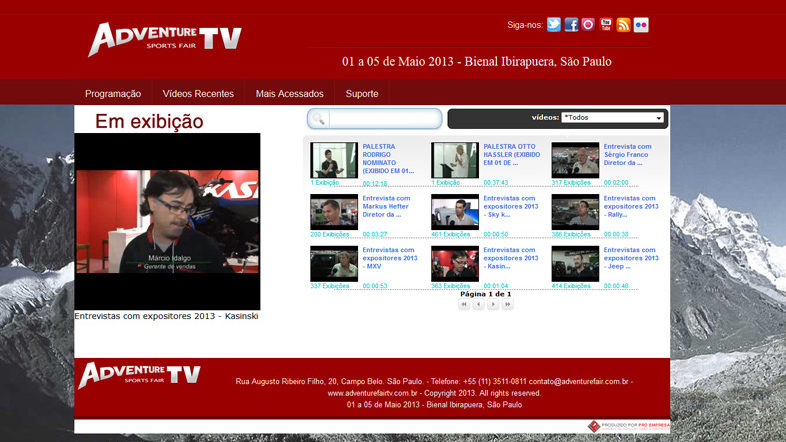Play the Palestra Otto Hassler video thumbnail

(x=455, y=160)
